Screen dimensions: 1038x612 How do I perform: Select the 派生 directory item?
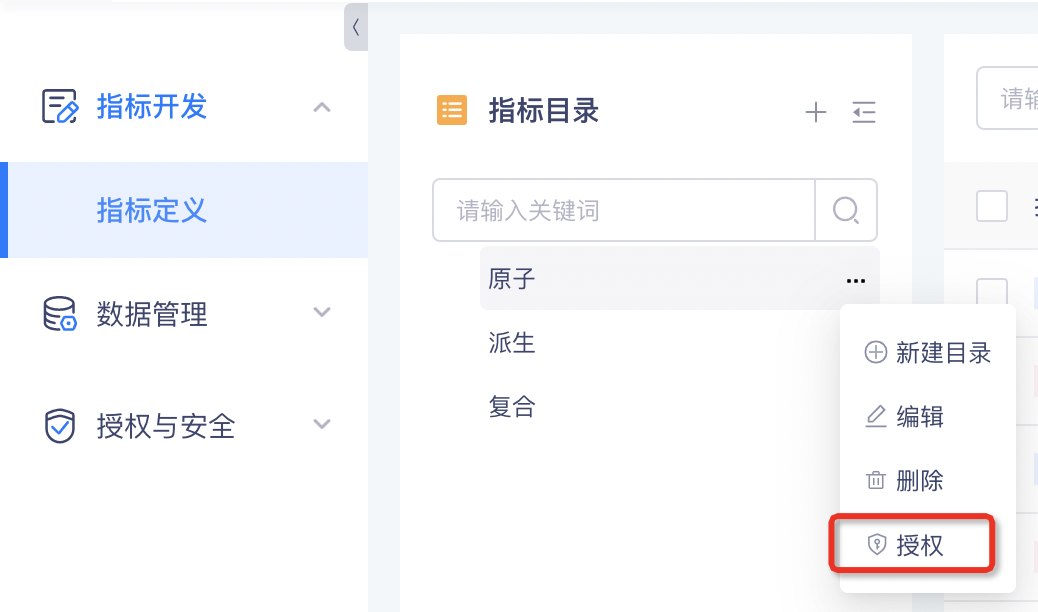[513, 343]
